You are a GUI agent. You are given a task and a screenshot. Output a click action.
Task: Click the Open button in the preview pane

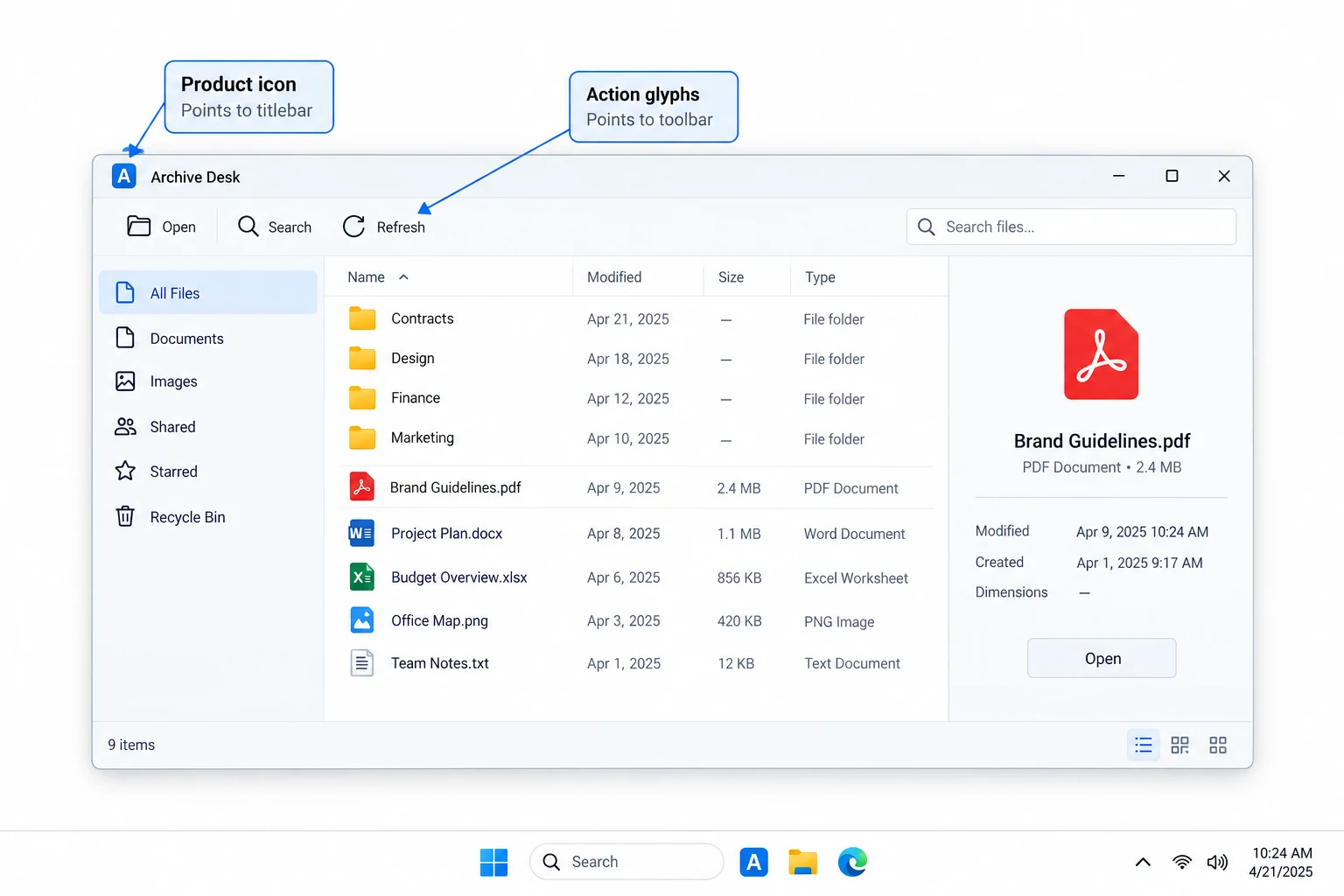1102,658
